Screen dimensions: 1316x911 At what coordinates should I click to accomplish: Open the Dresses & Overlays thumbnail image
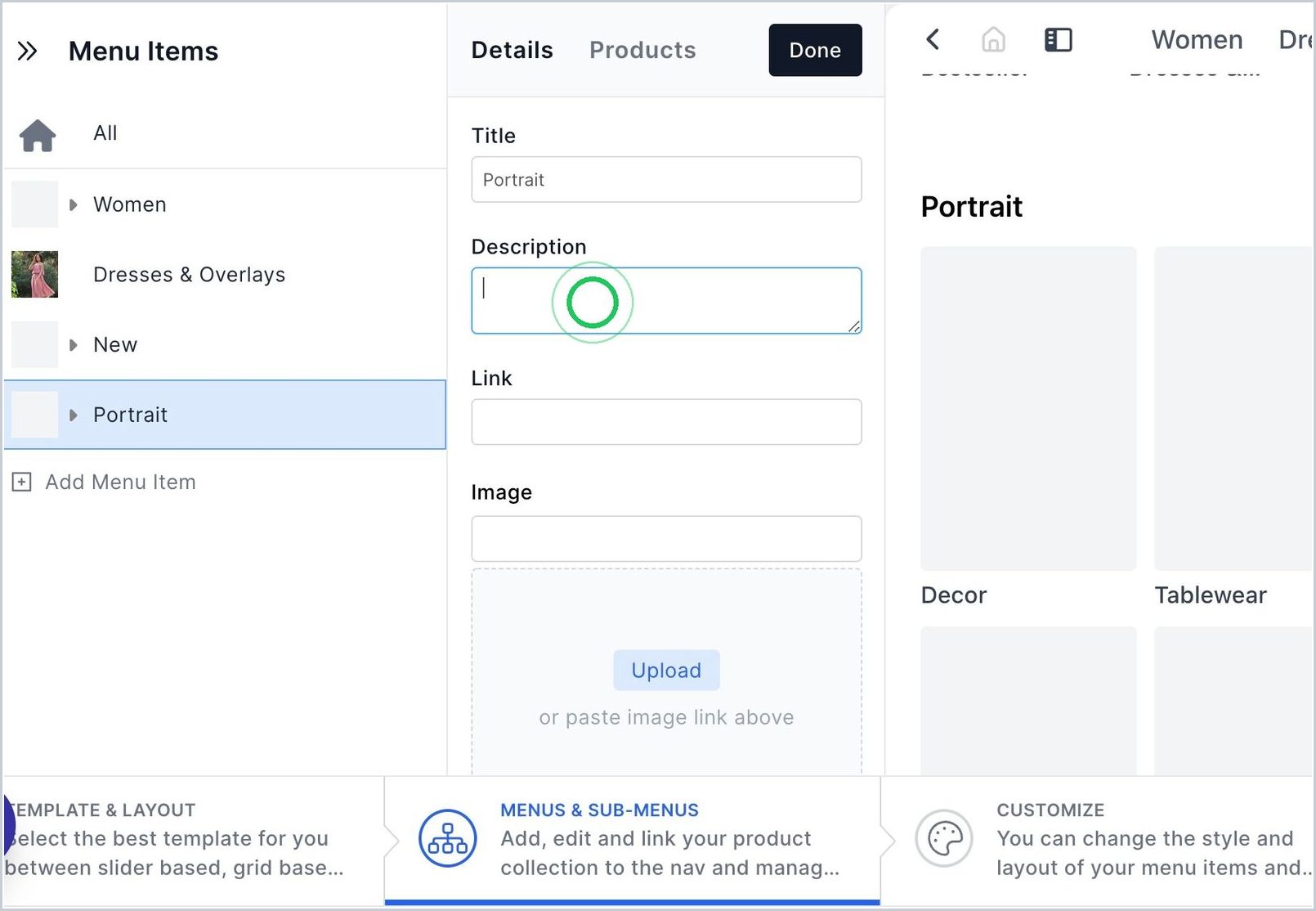[x=34, y=274]
